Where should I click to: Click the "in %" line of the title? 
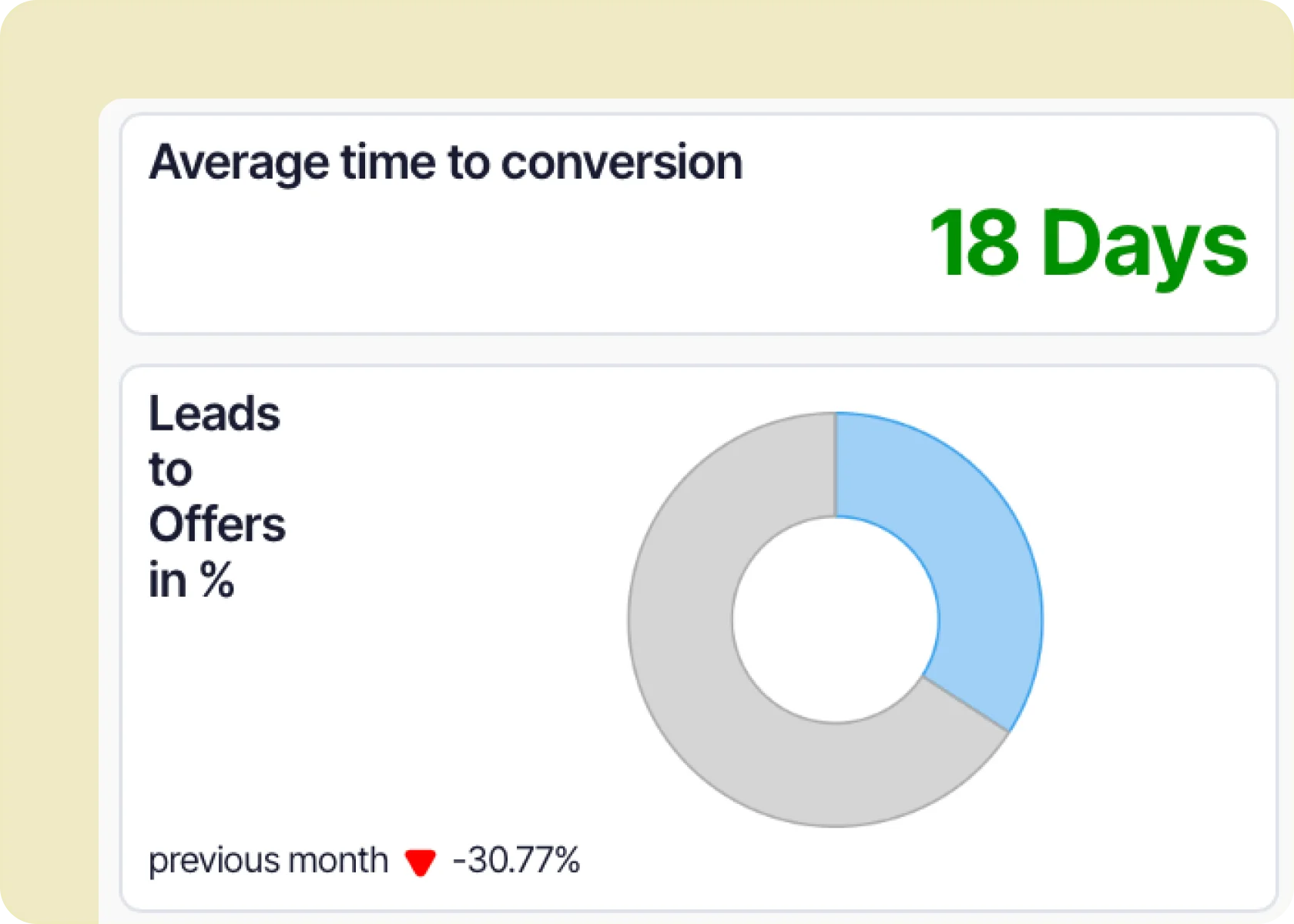pyautogui.click(x=191, y=580)
